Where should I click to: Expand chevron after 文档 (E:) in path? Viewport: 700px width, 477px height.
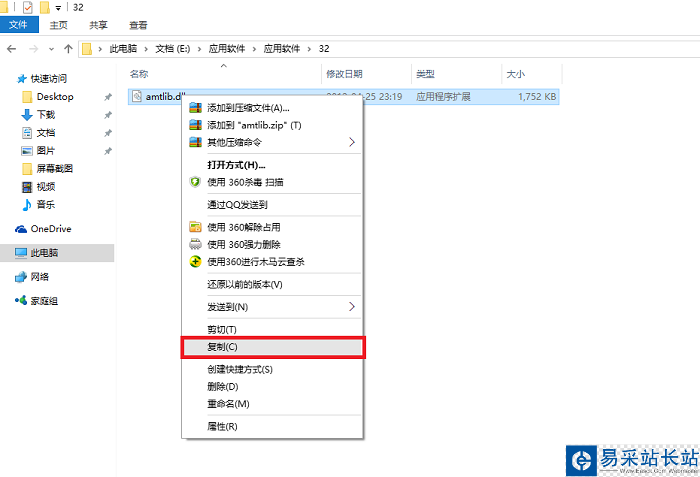pos(199,49)
